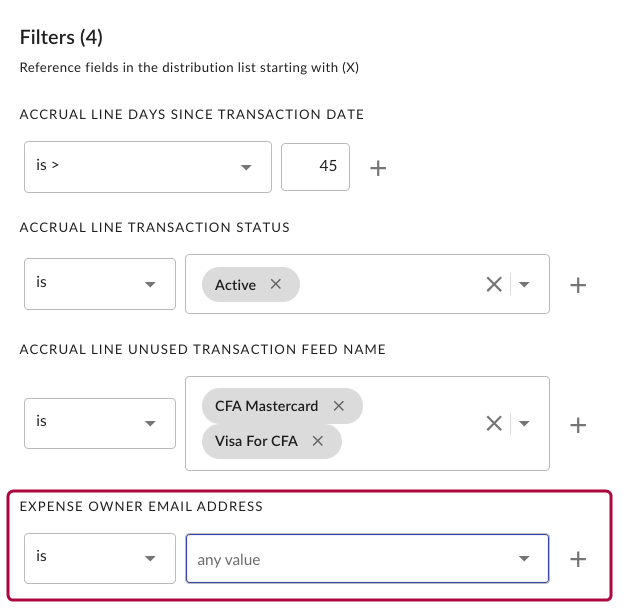The height and width of the screenshot is (614, 641).
Task: Click the plus icon next to days value 45
Action: (x=378, y=167)
